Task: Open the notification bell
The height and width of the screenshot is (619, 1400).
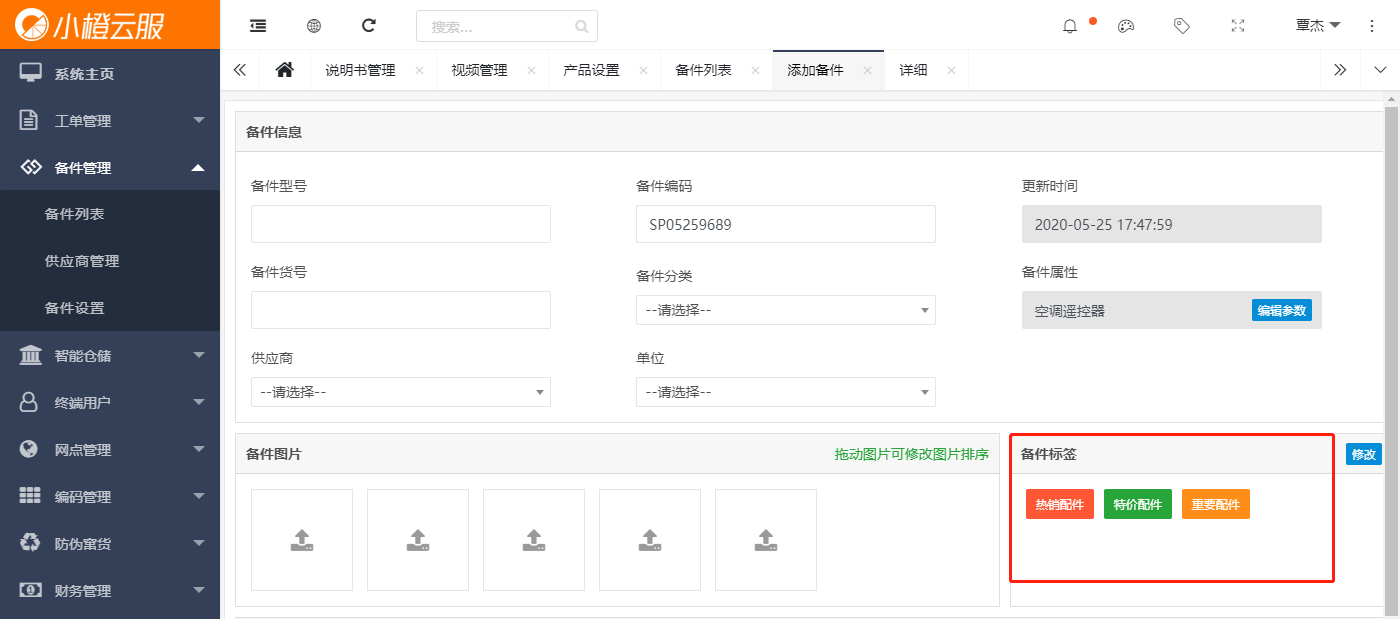Action: 1070,26
